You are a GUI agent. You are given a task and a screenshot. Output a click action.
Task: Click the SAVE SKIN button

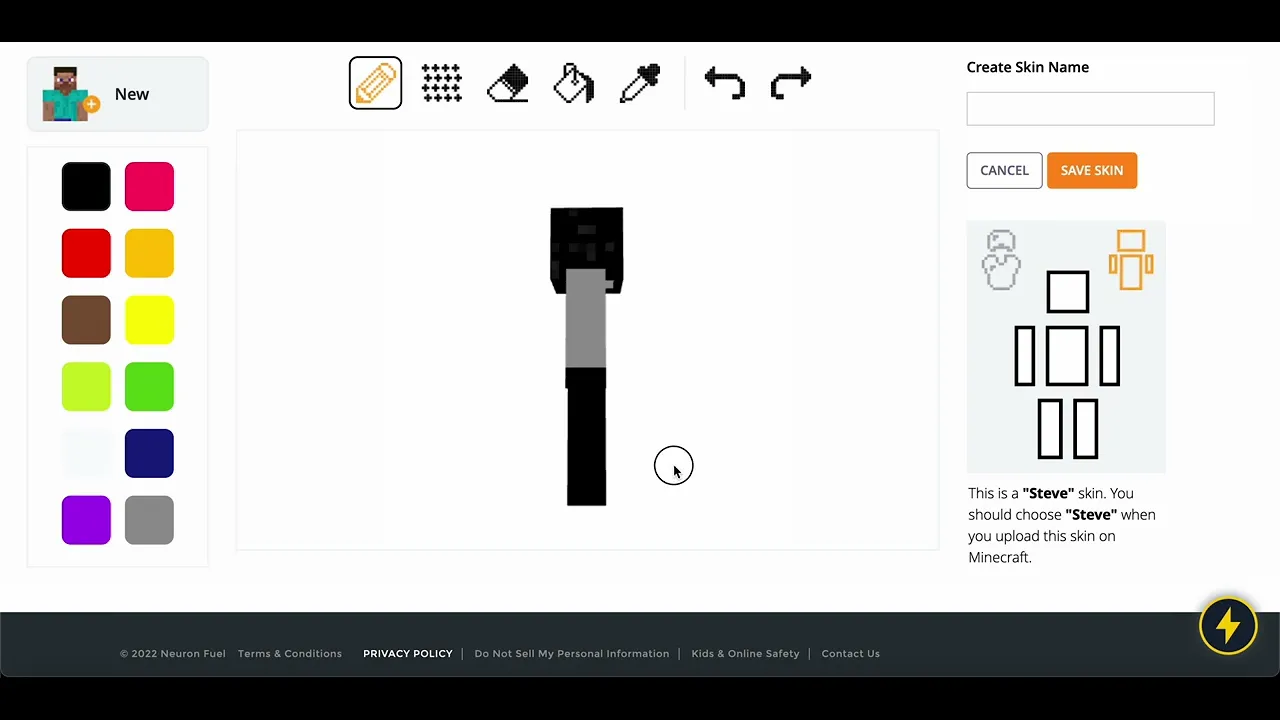(x=1092, y=170)
